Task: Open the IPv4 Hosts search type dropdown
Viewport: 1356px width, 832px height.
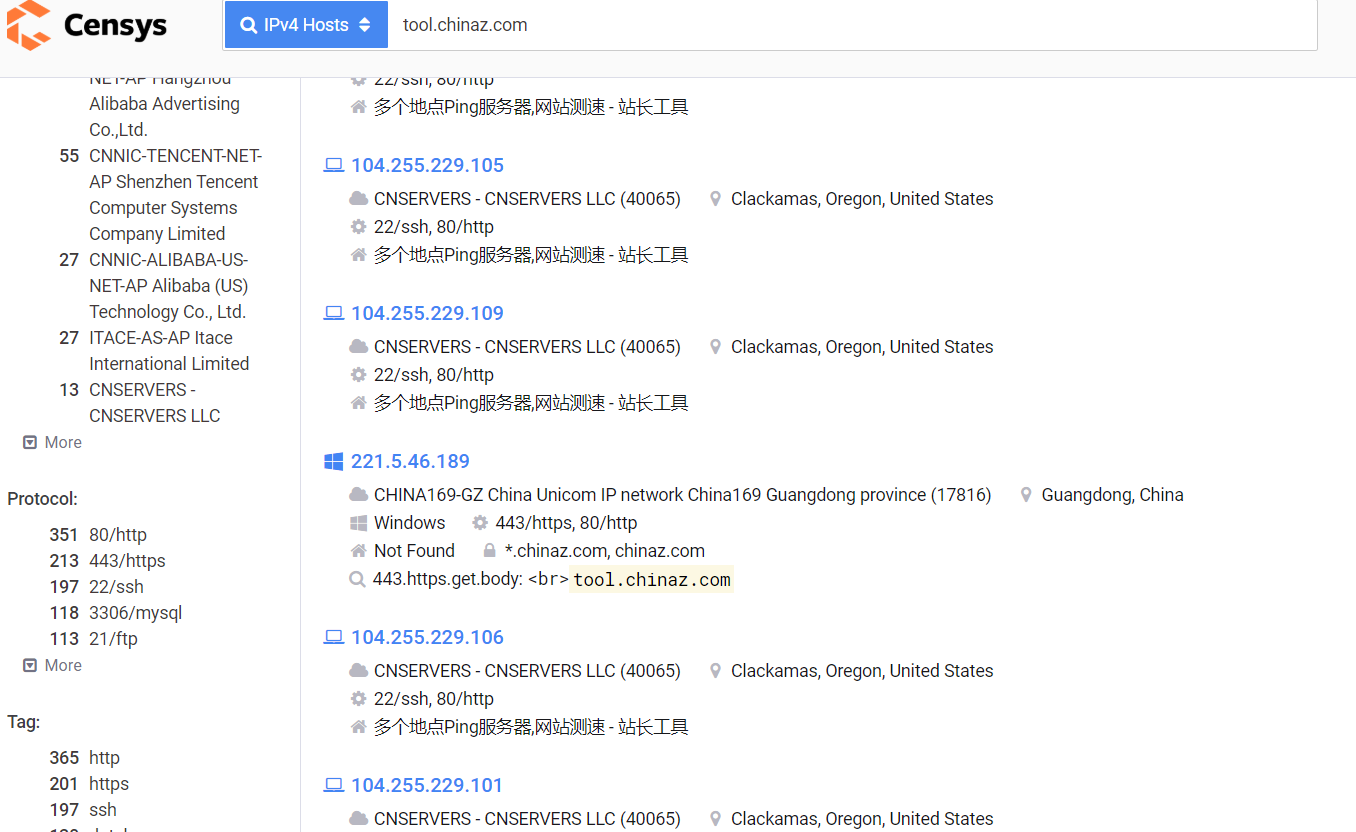Action: pyautogui.click(x=306, y=25)
